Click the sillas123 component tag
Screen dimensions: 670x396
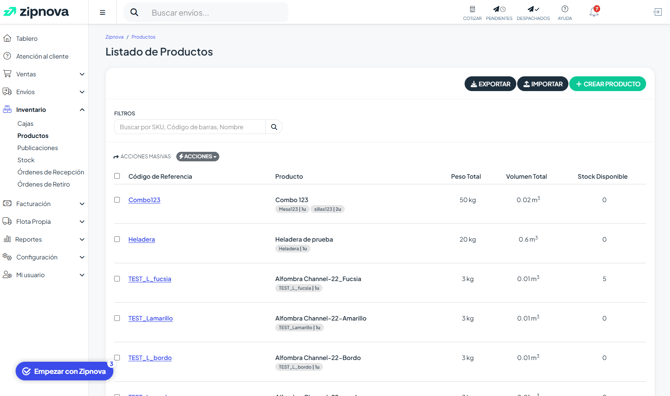pyautogui.click(x=328, y=209)
